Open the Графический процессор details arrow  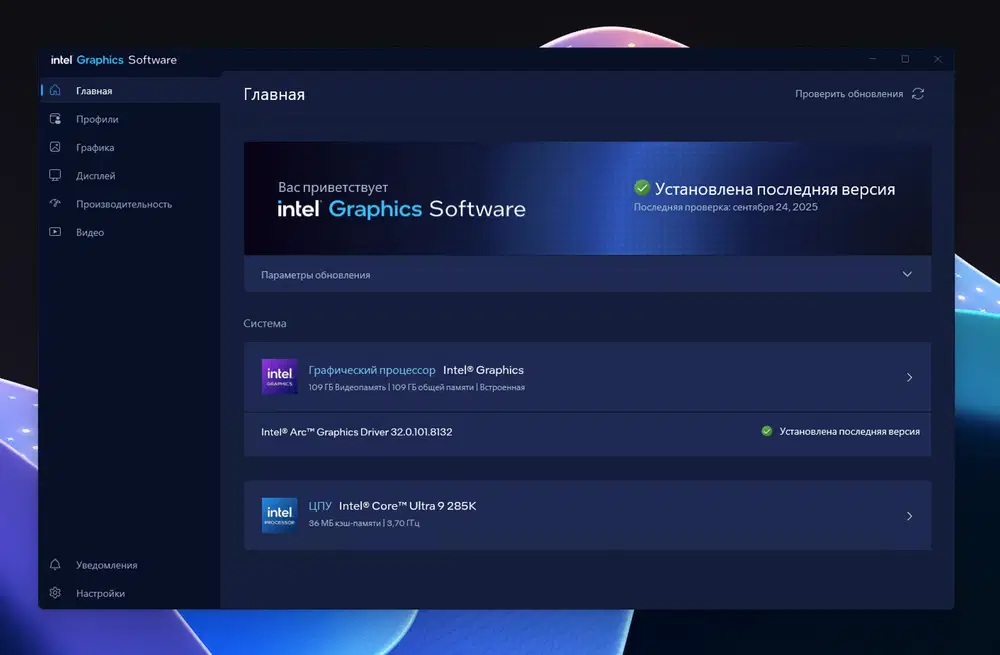[x=909, y=377]
